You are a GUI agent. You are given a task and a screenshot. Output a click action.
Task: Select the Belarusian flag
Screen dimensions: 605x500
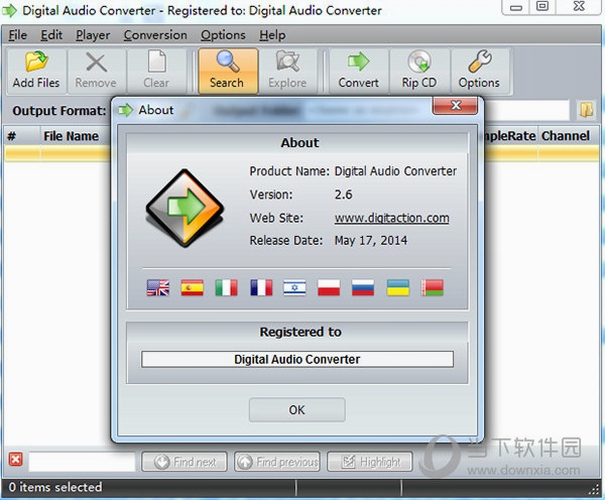tap(432, 288)
